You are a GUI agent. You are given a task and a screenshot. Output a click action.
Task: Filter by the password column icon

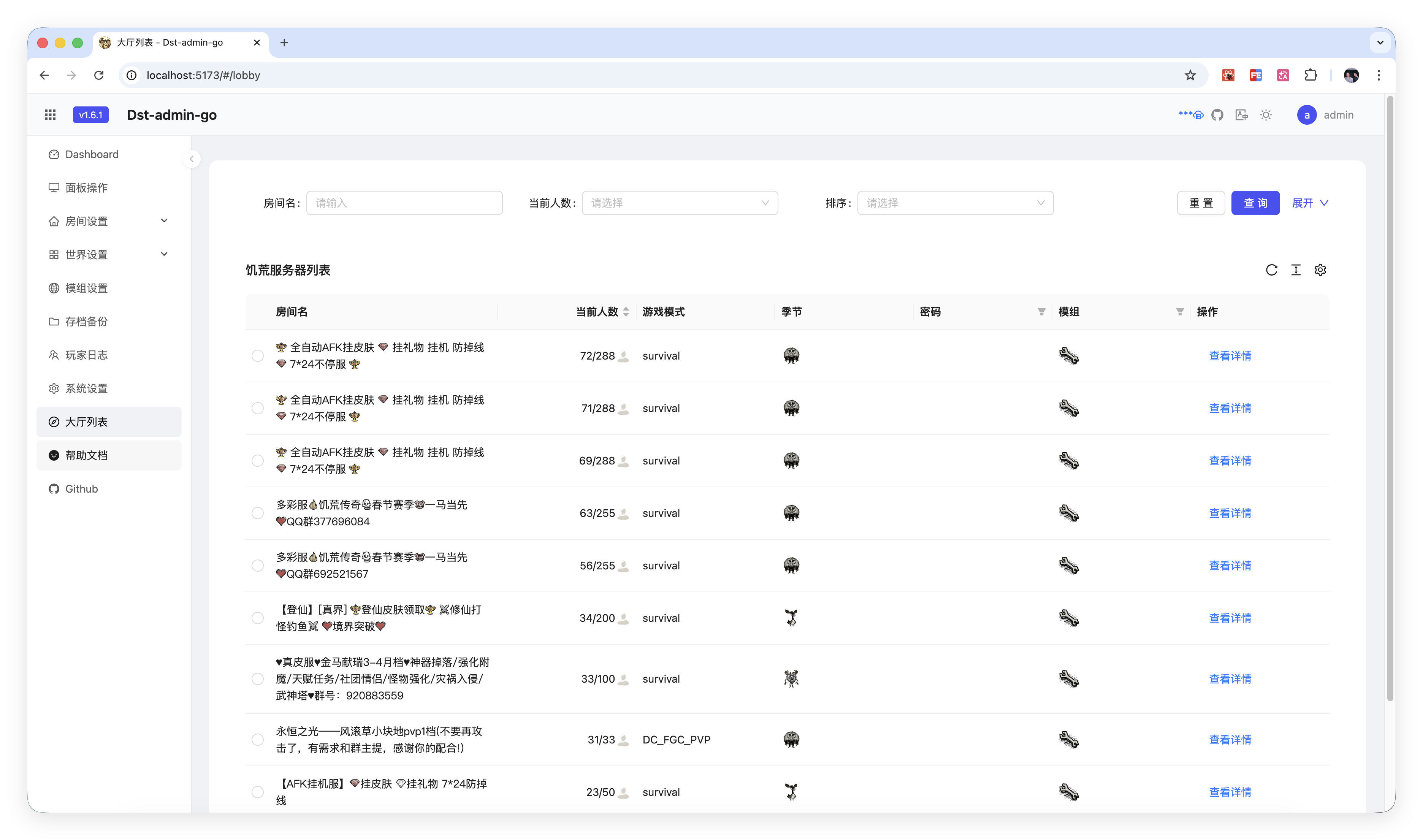(x=1041, y=312)
